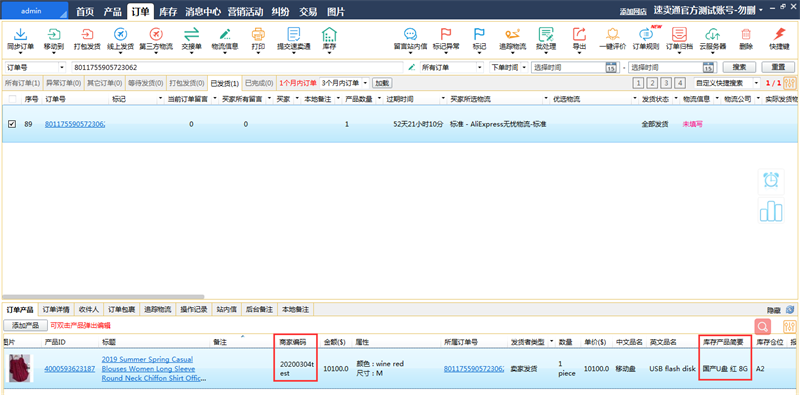800x395 pixels.
Task: Open order number link in row 89
Action: click(75, 124)
